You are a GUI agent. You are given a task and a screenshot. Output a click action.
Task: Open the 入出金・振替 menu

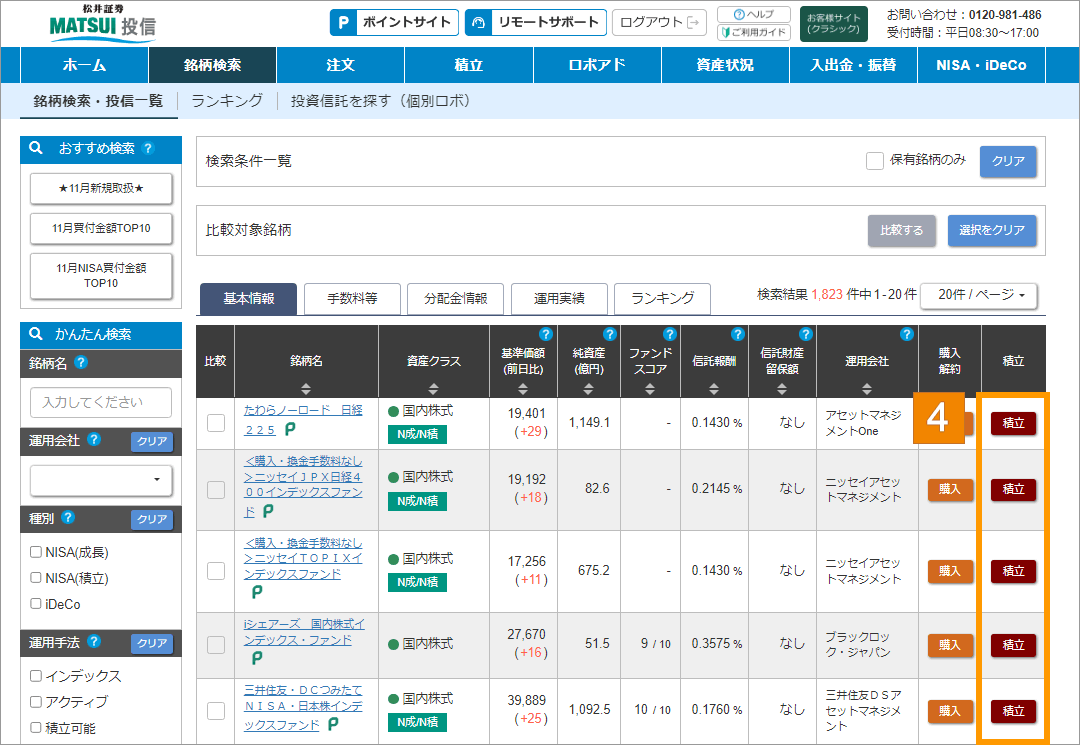[x=853, y=65]
